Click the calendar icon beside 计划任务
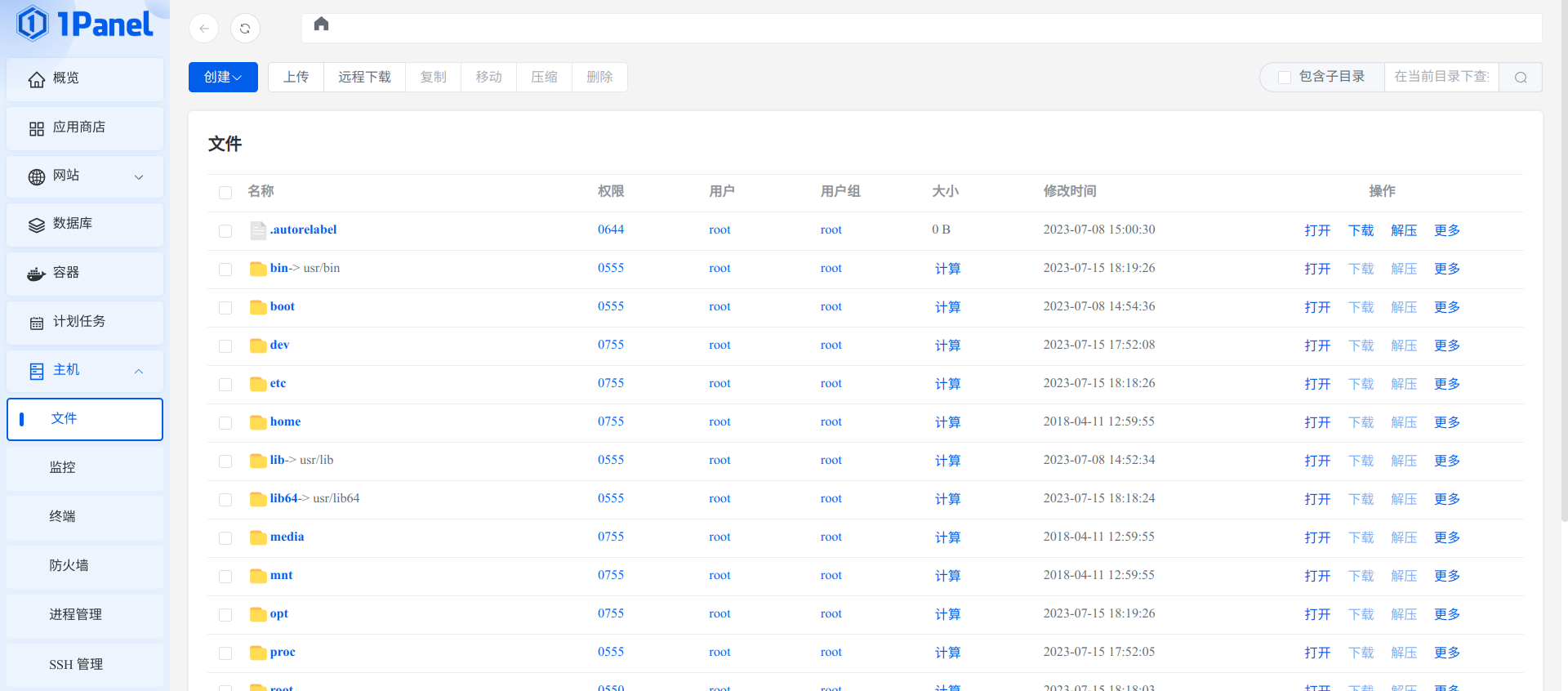Viewport: 1568px width, 691px height. pyautogui.click(x=37, y=323)
